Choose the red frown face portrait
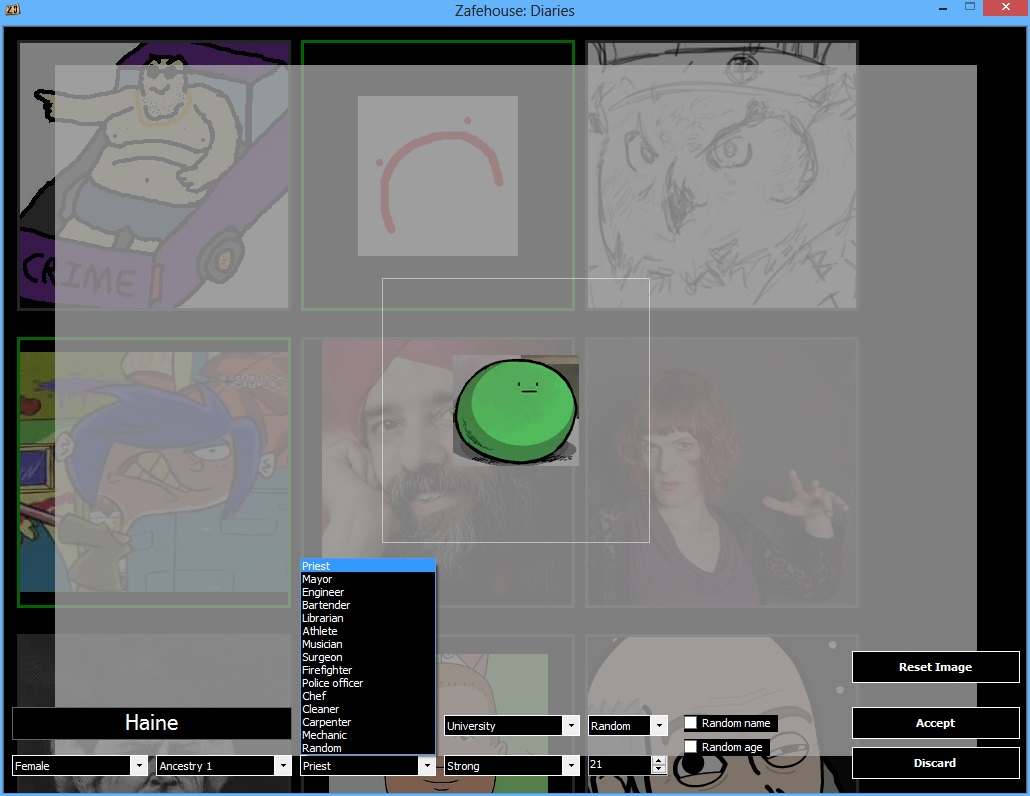The height and width of the screenshot is (796, 1030). [437, 175]
